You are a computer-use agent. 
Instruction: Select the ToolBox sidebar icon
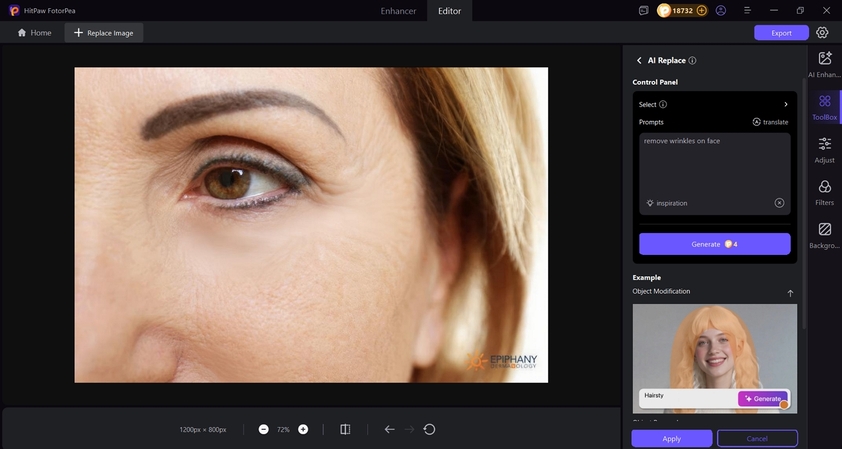pos(825,107)
